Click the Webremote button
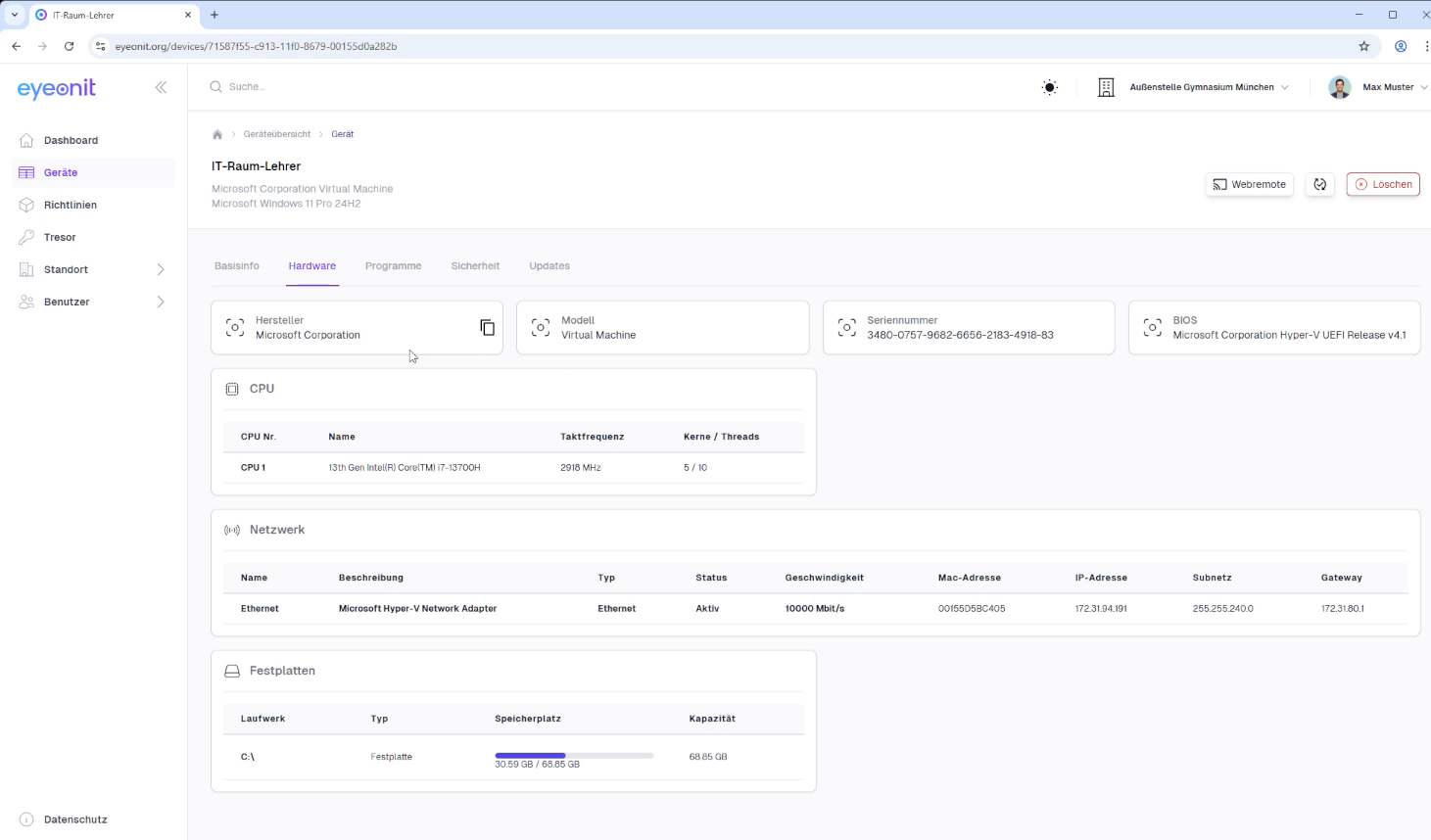Viewport: 1431px width, 840px height. 1249,184
